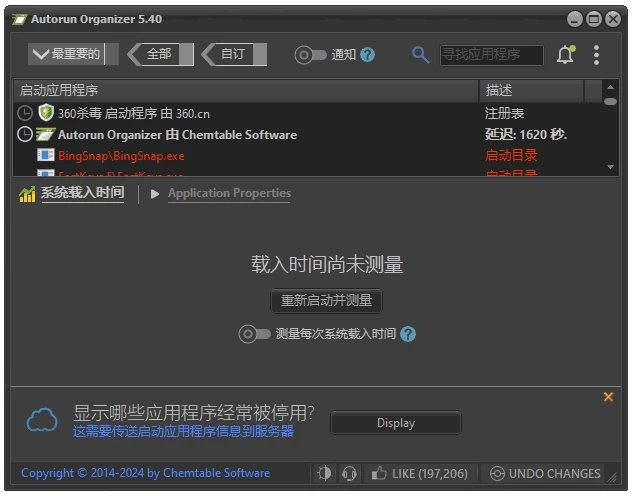Enable the 测量每次系统载入时间 switch
Image resolution: width=632 pixels, height=496 pixels.
click(x=254, y=334)
